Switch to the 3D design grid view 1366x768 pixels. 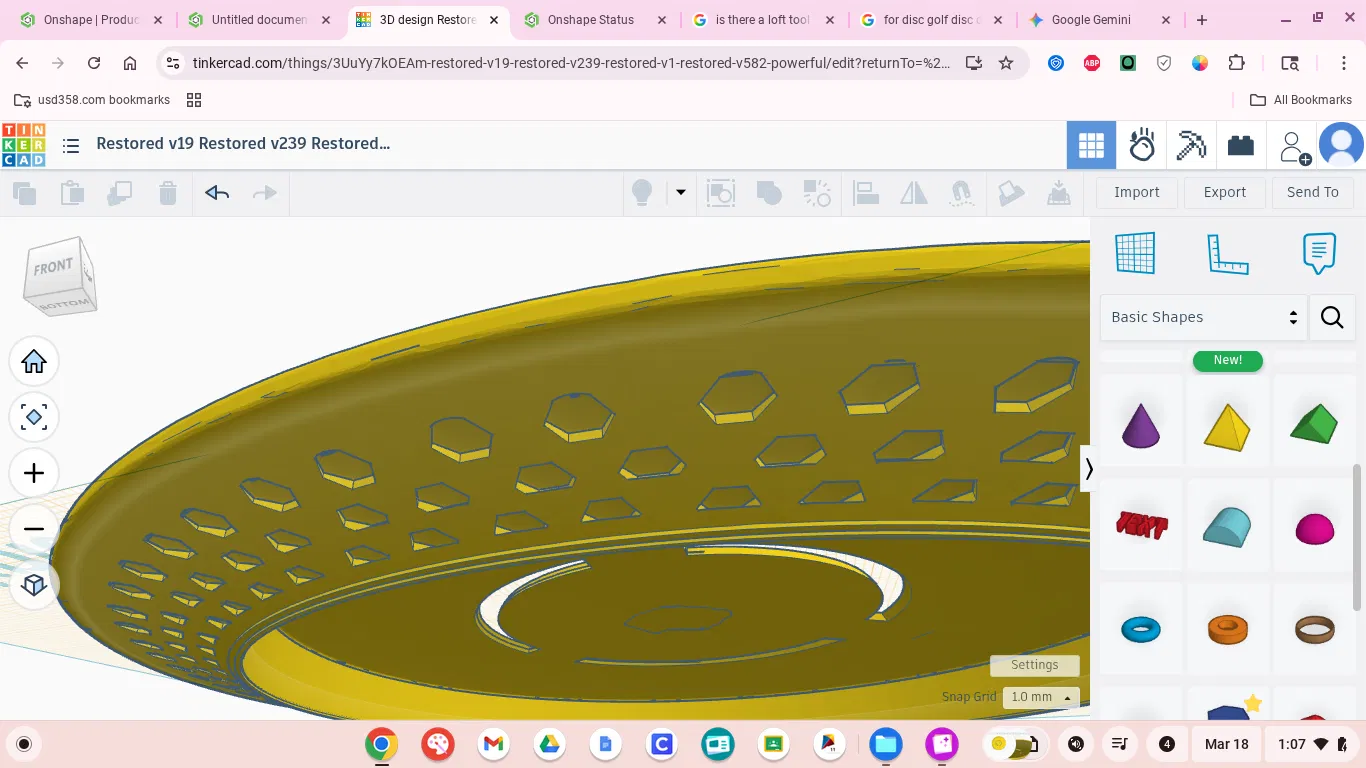[x=1091, y=146]
